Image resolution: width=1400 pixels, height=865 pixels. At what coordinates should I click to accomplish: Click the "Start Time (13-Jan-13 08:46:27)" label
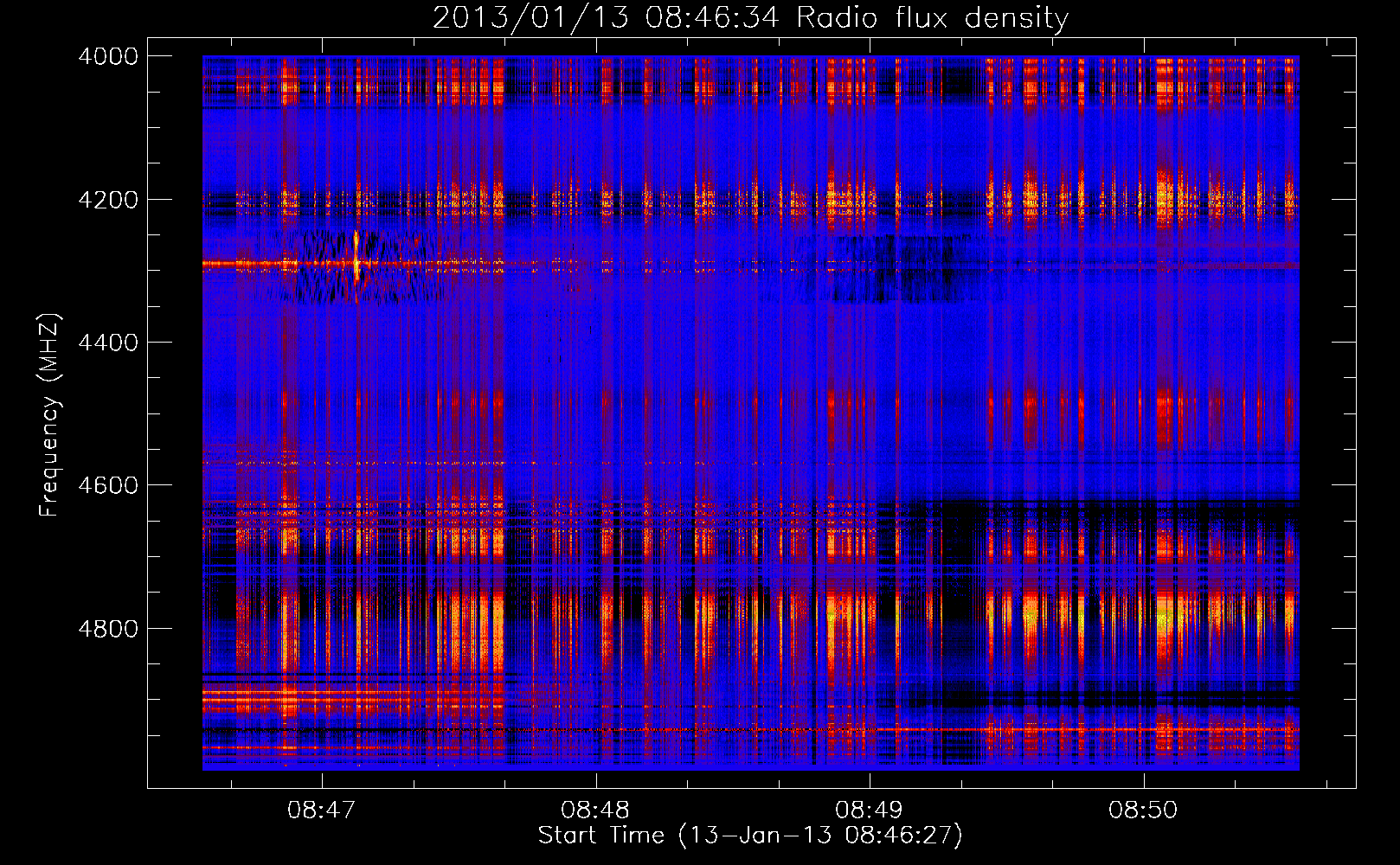pyautogui.click(x=750, y=836)
